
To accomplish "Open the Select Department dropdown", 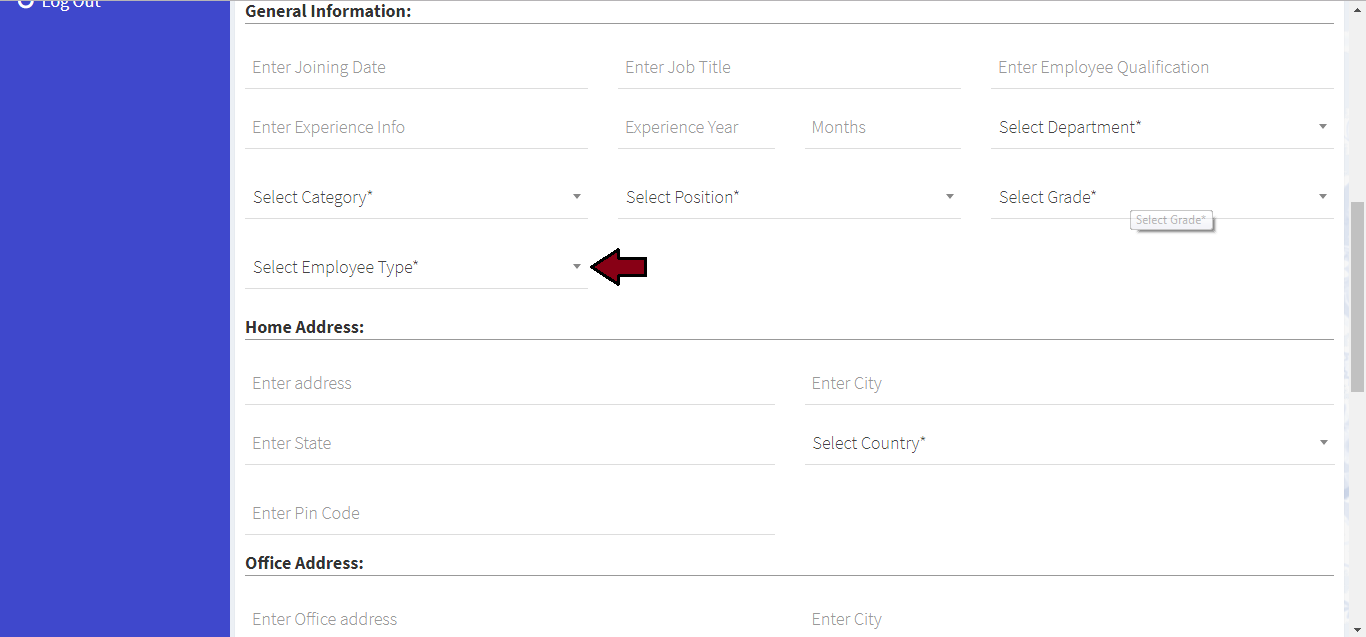I will click(x=1162, y=128).
